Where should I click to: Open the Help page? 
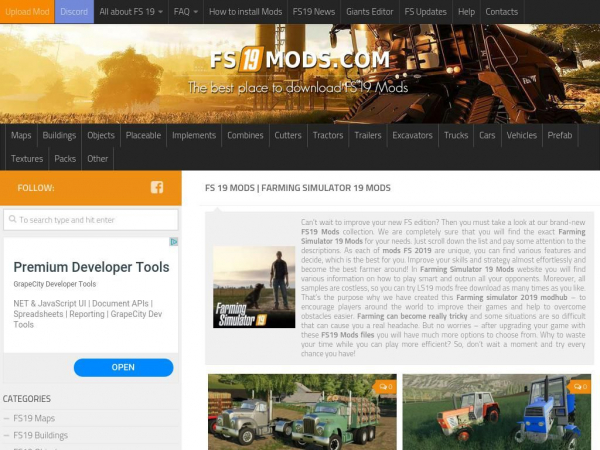tap(466, 12)
